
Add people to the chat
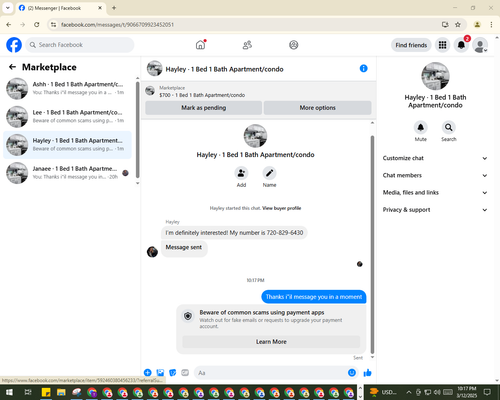(241, 173)
